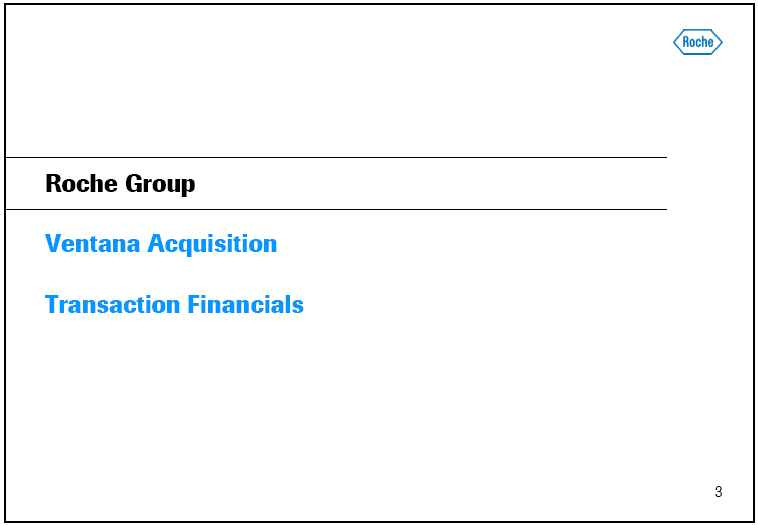The image size is (758, 525).
Task: Click the word Roche in the black heading
Action: tap(82, 184)
